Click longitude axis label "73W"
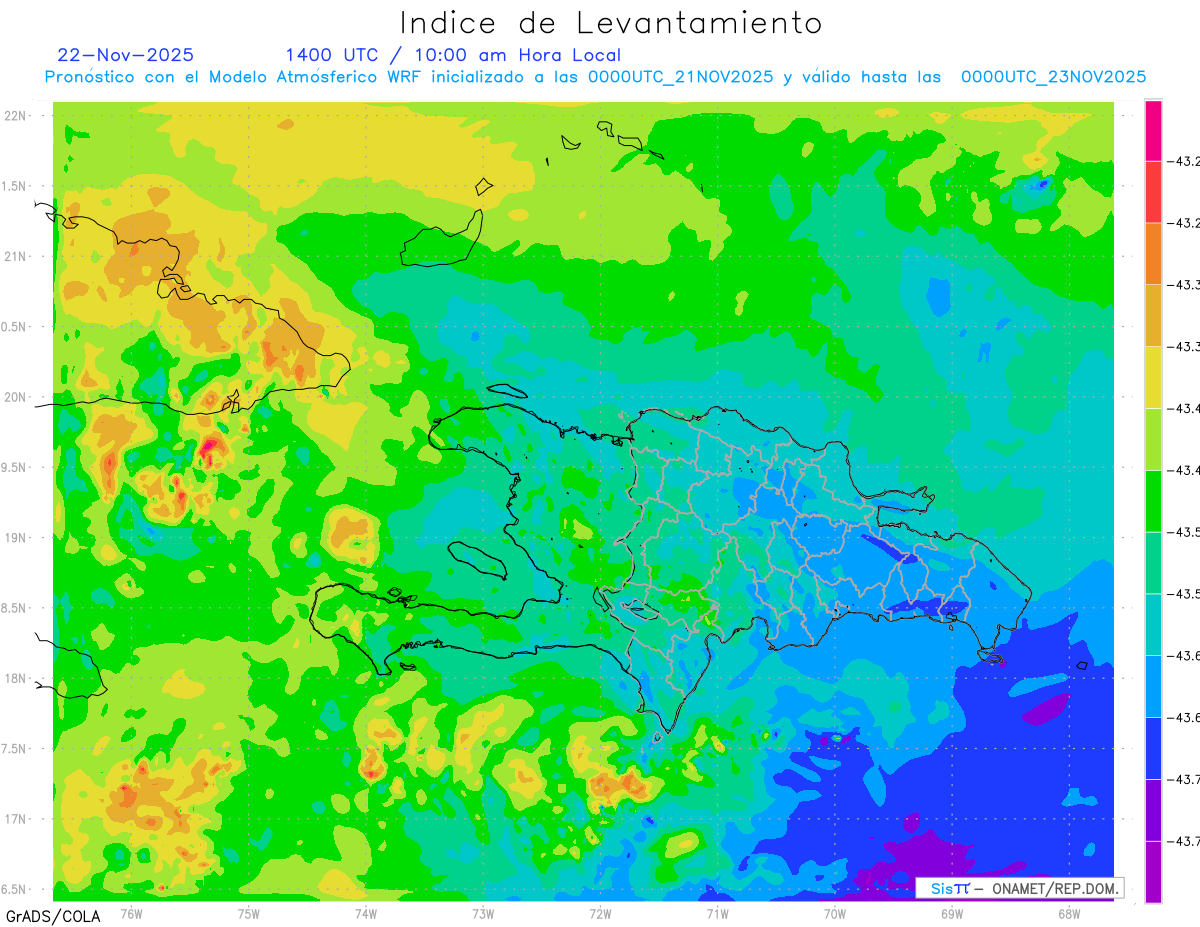Viewport: 1200px width, 927px height. 483,914
